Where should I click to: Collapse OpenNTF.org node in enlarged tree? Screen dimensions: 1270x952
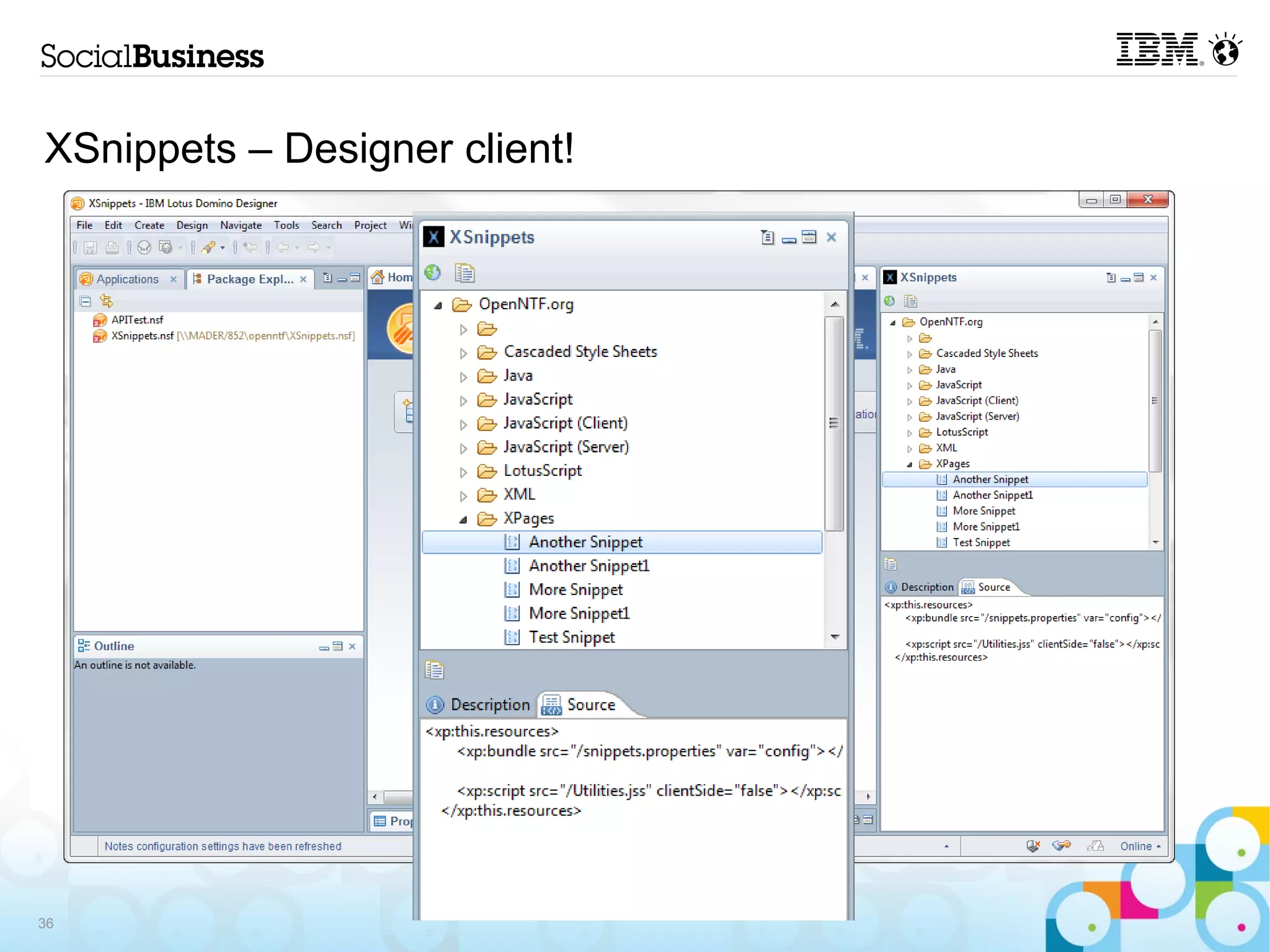coord(438,305)
